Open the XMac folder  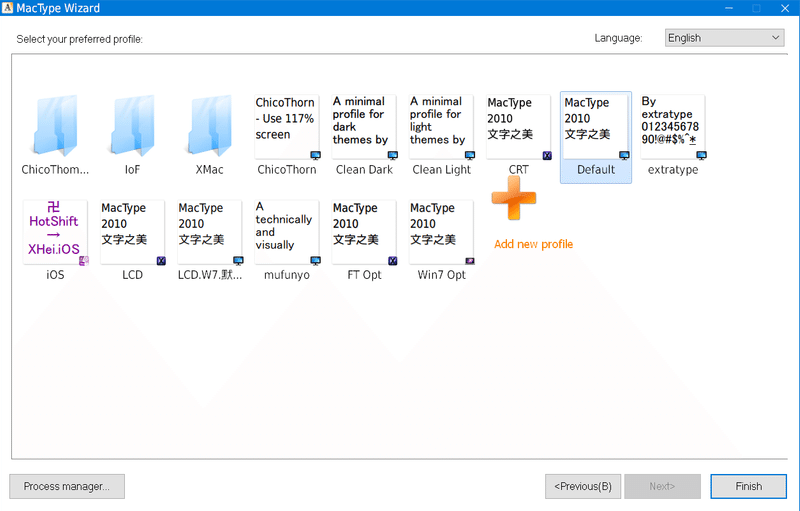coord(209,126)
